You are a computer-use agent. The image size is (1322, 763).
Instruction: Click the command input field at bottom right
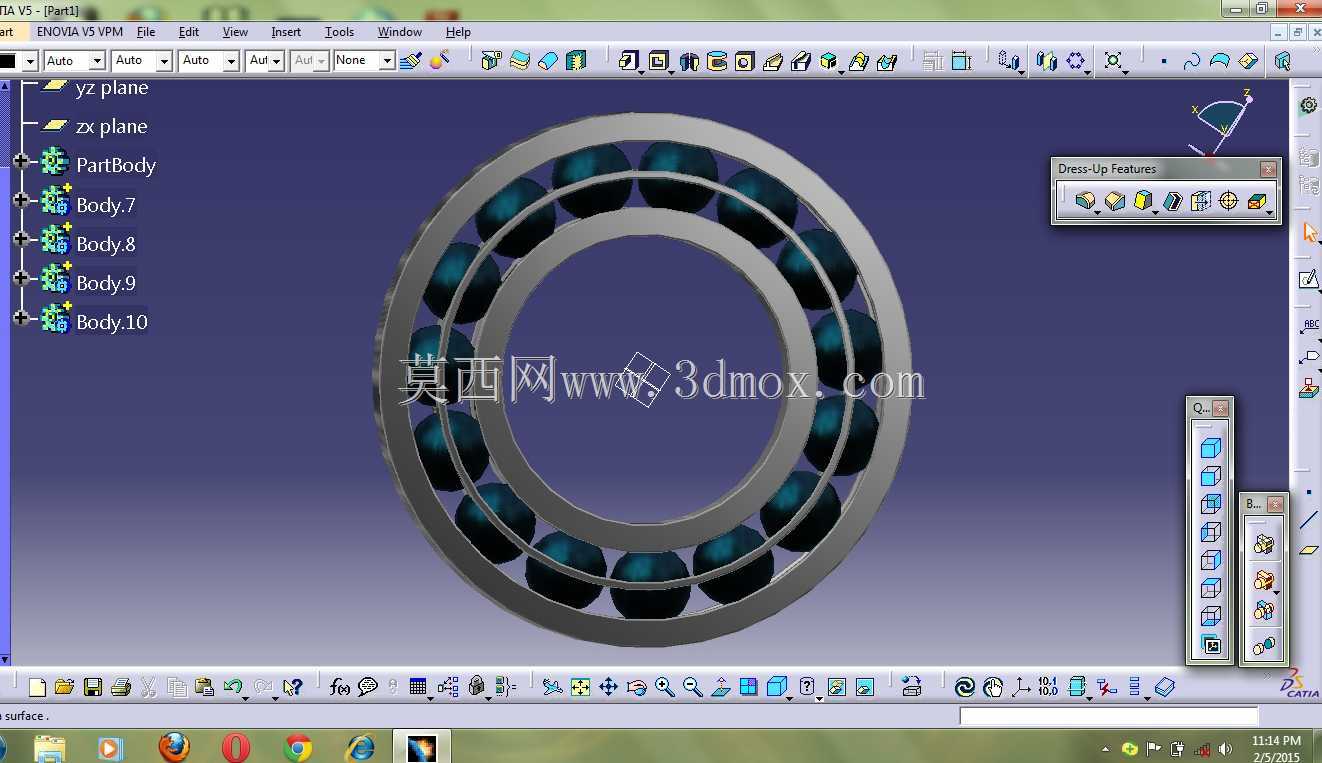tap(1109, 716)
